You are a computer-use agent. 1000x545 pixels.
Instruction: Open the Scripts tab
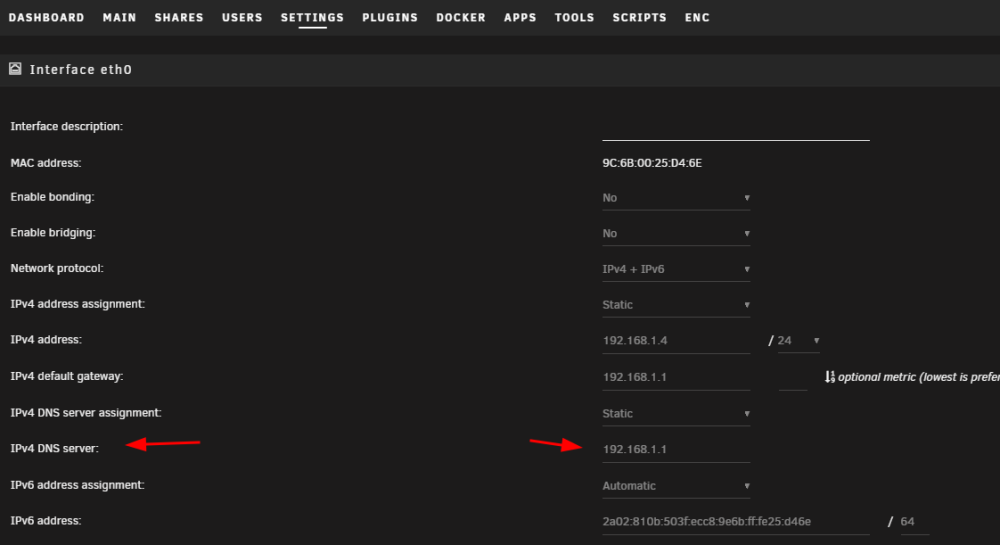pos(640,18)
